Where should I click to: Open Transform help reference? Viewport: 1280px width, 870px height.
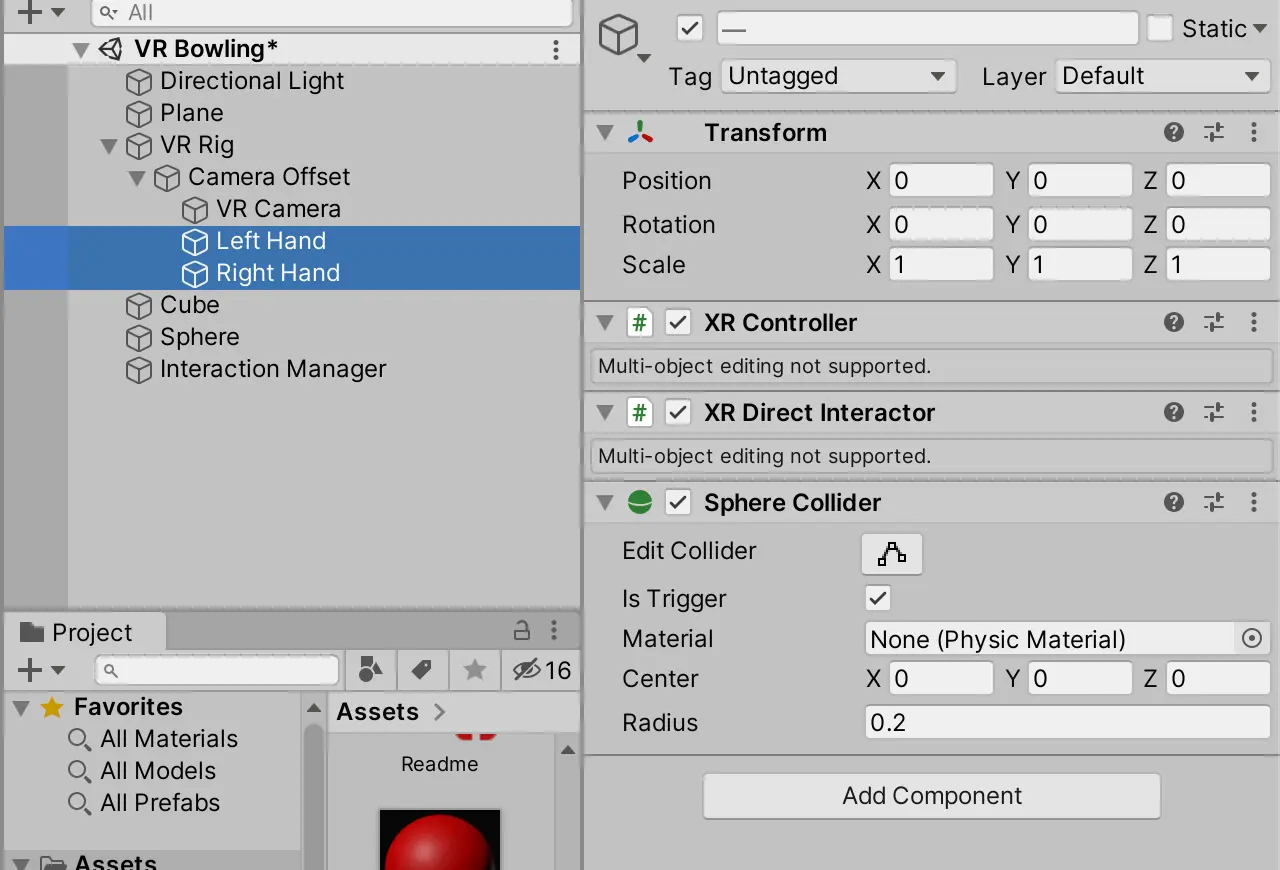coord(1174,133)
